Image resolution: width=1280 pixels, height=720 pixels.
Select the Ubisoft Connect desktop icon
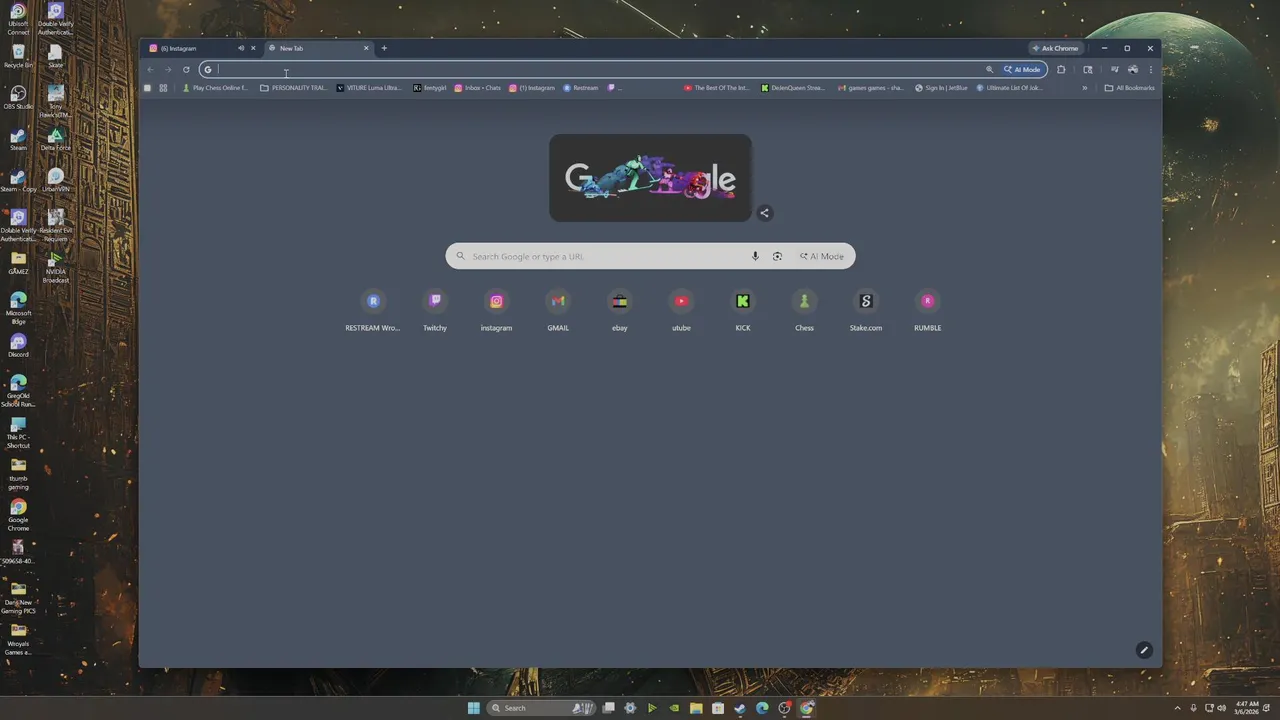[18, 19]
